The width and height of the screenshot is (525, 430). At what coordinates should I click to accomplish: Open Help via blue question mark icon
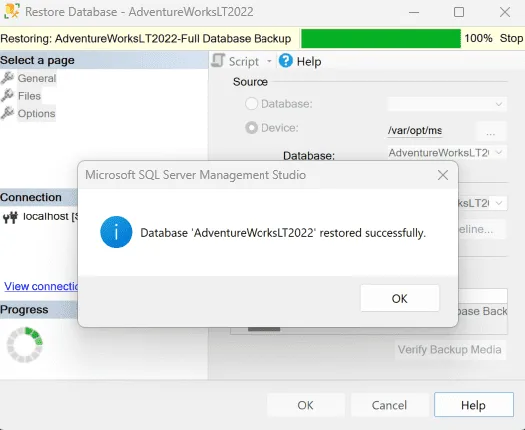tap(286, 61)
